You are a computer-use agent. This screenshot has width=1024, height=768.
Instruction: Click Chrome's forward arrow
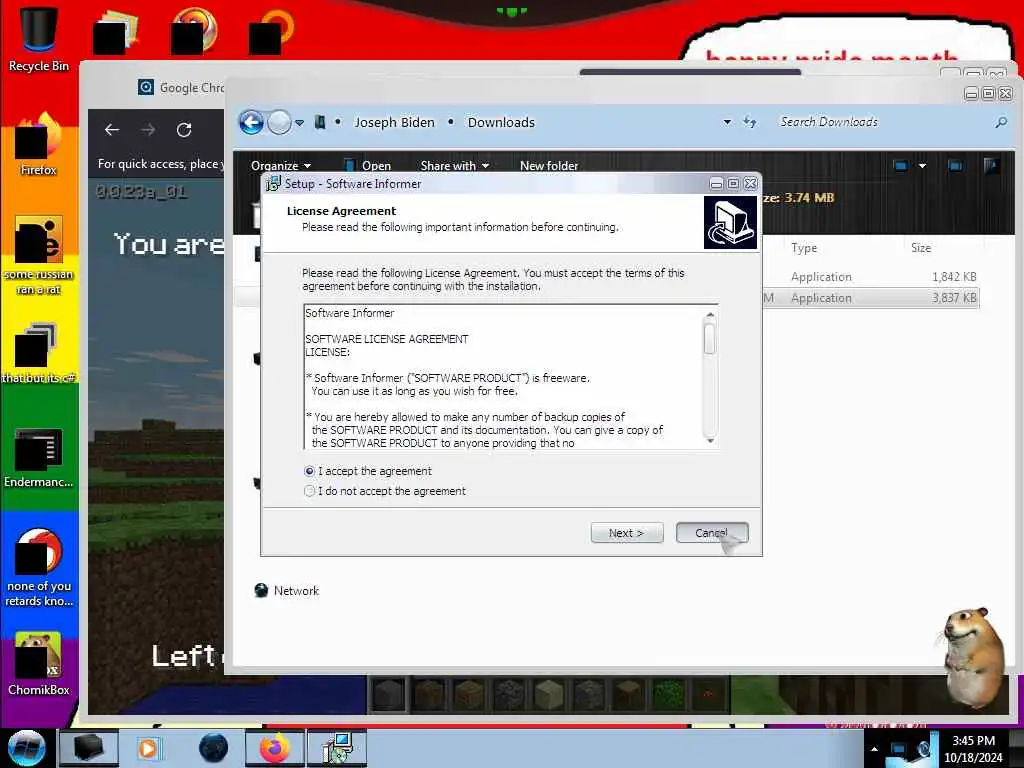coord(148,130)
